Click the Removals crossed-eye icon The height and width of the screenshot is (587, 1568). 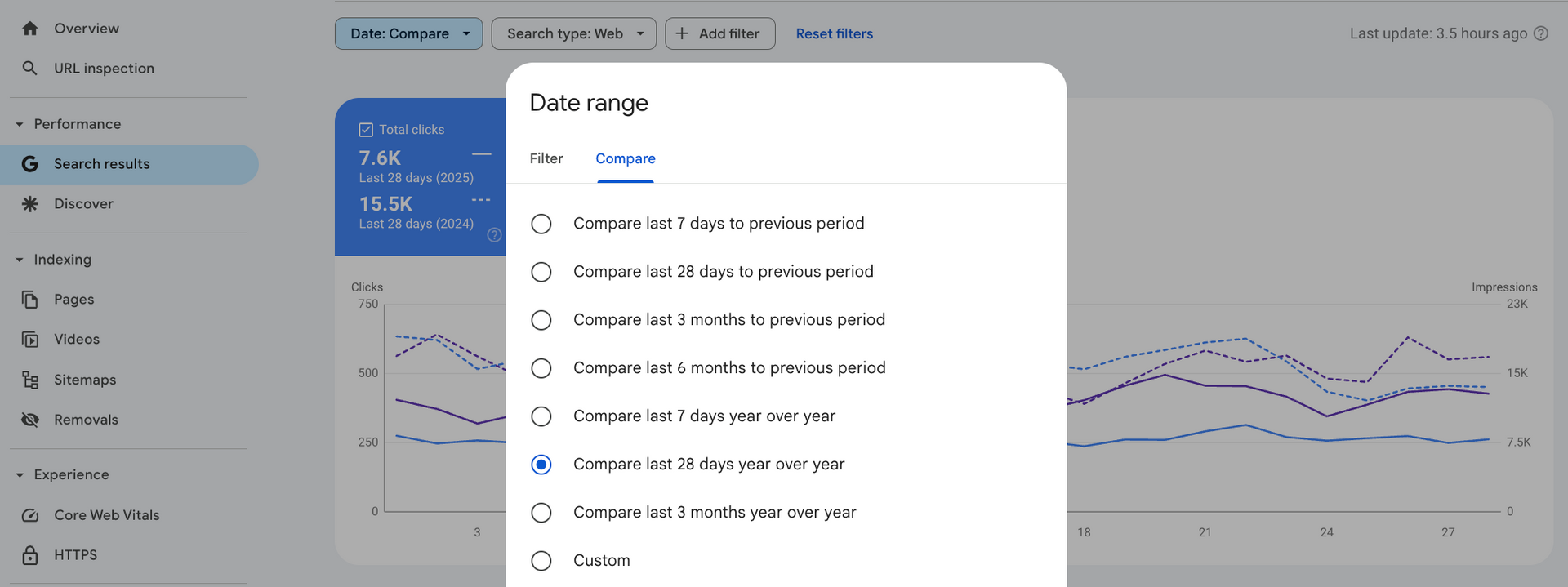pos(30,420)
